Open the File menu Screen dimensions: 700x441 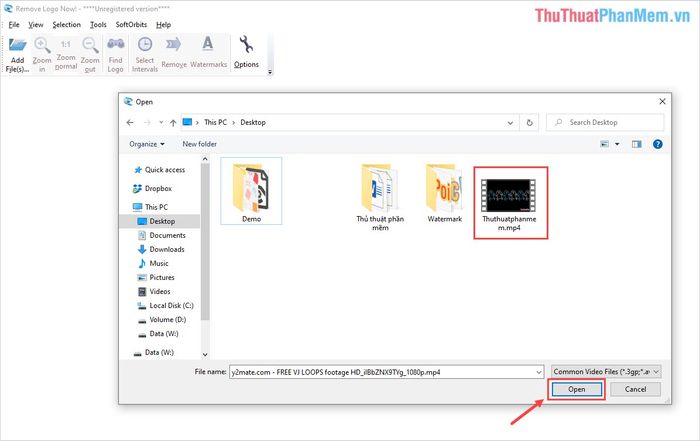coord(14,25)
